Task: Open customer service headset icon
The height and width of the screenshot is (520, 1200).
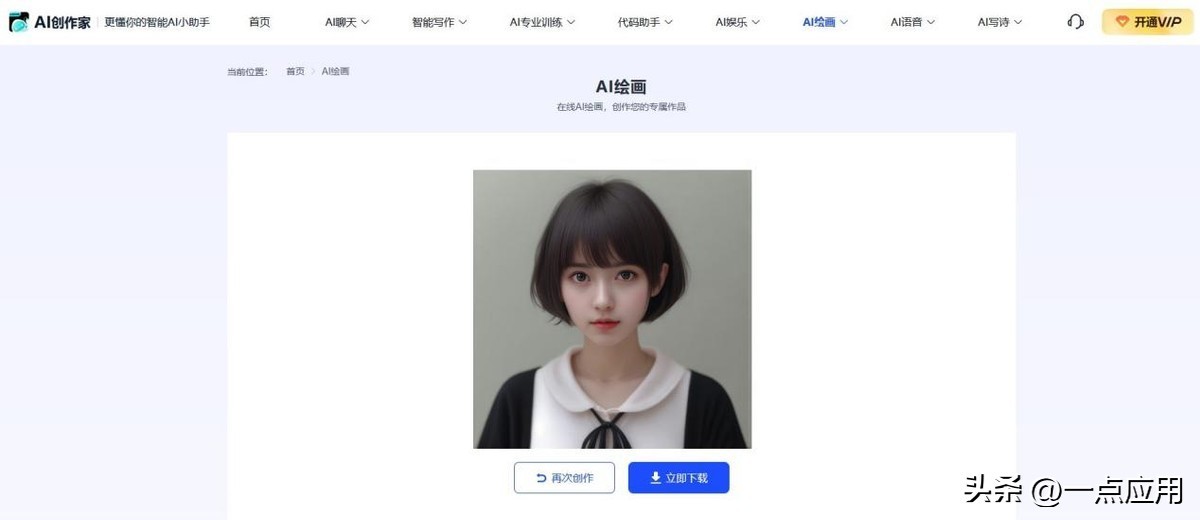Action: (x=1075, y=22)
